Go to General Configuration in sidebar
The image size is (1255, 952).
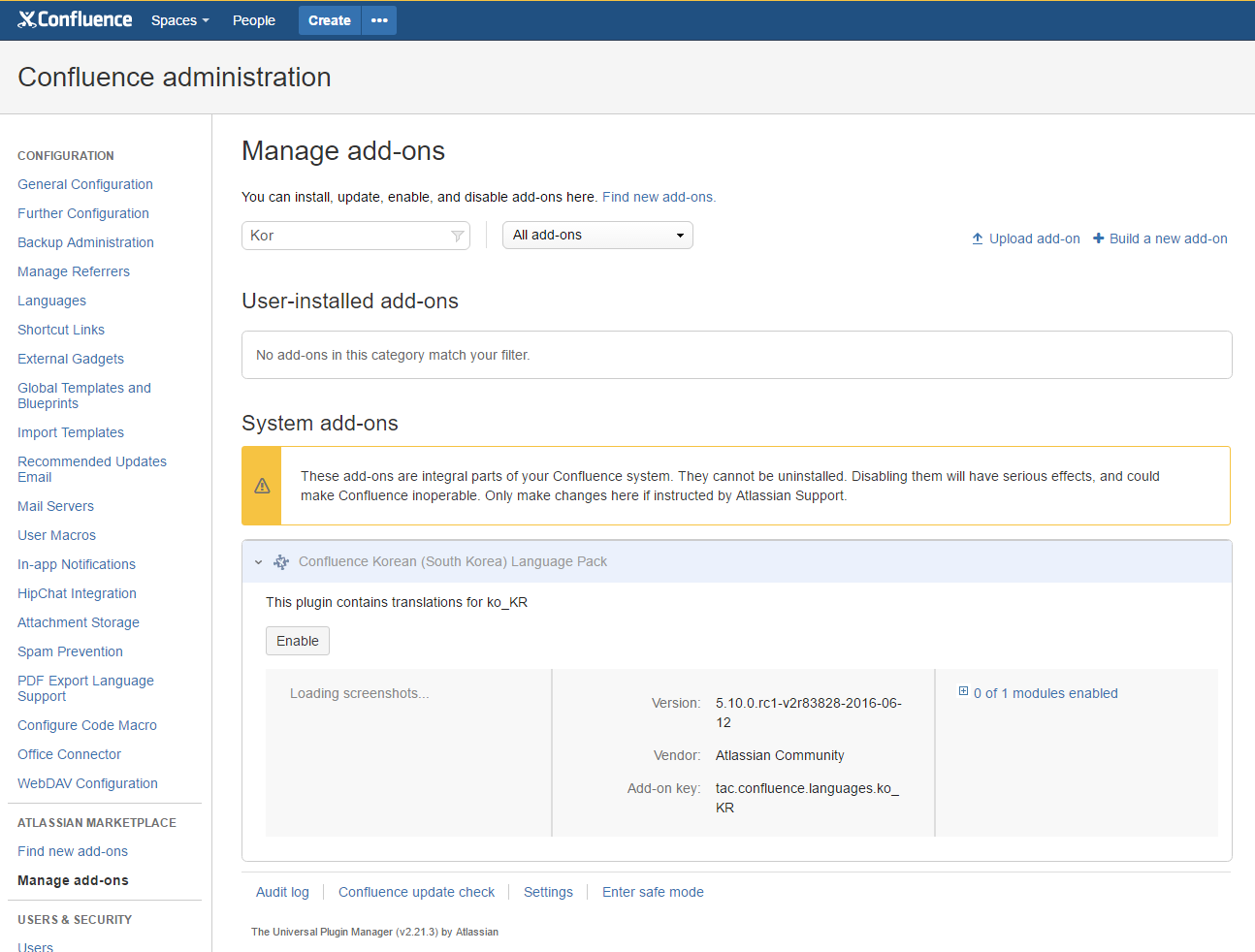[x=85, y=184]
